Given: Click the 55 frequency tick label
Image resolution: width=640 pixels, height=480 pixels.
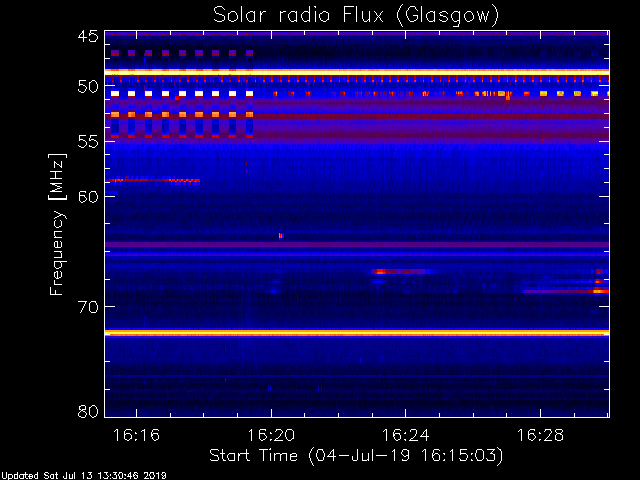Looking at the screenshot, I should [88, 142].
